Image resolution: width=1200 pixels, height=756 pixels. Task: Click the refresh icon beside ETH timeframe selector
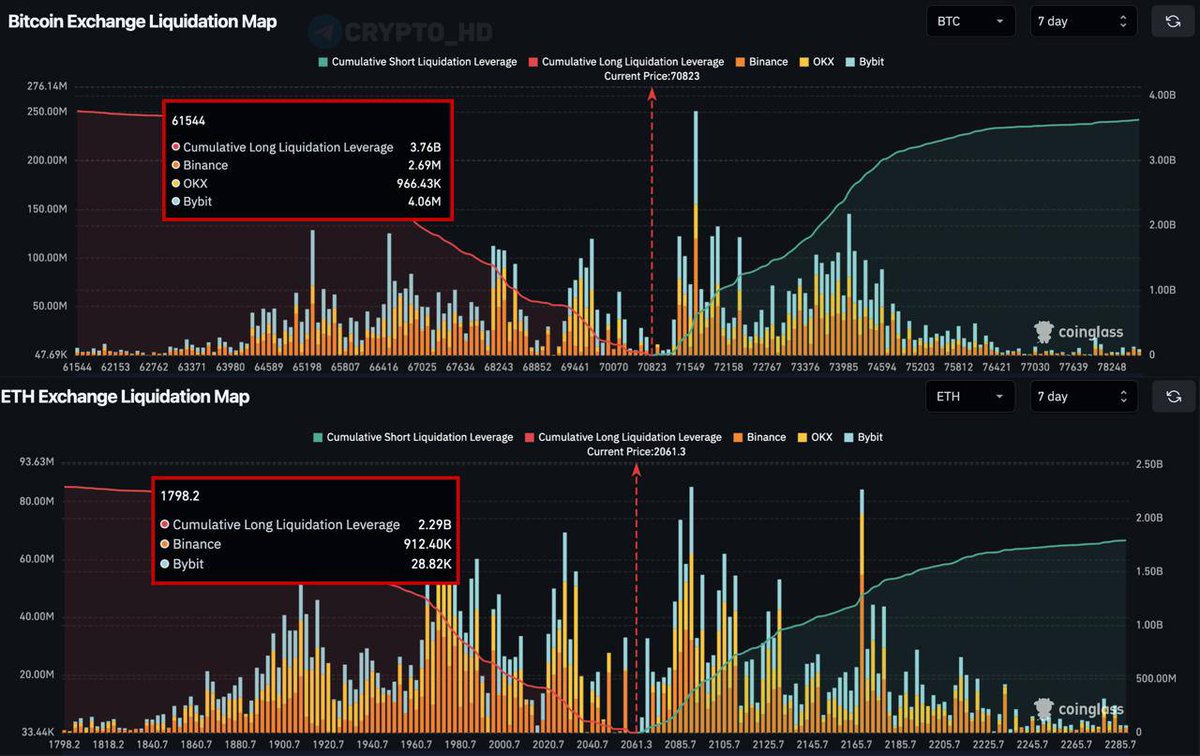click(x=1173, y=396)
